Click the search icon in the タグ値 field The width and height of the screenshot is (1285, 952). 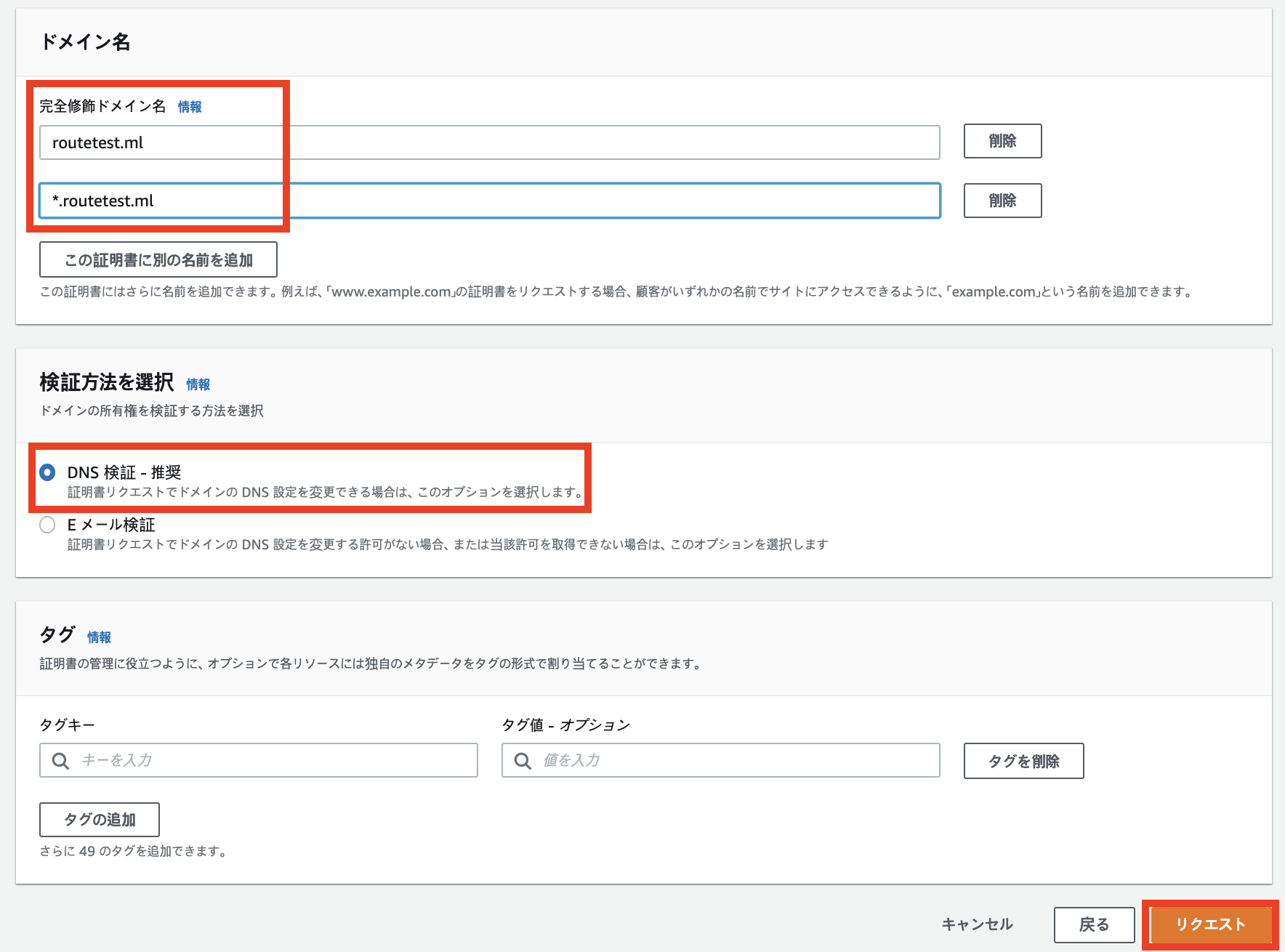click(523, 761)
